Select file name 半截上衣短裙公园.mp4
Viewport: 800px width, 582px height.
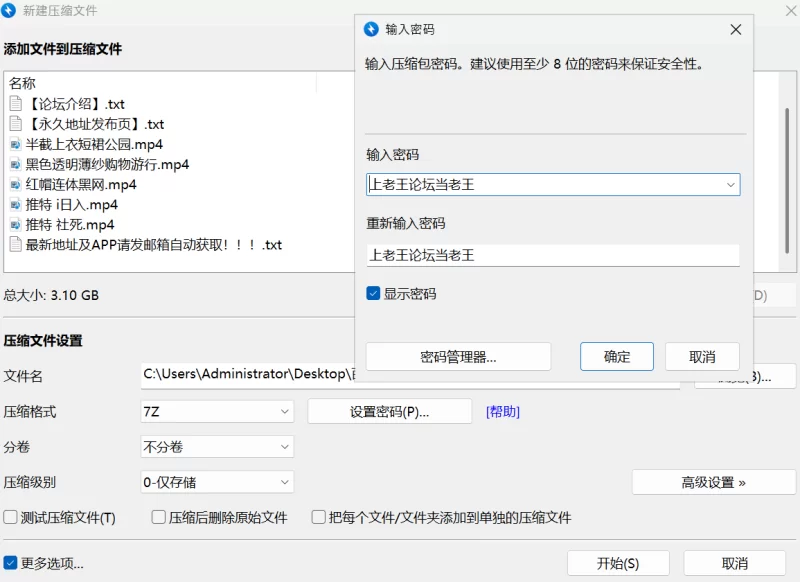point(94,144)
